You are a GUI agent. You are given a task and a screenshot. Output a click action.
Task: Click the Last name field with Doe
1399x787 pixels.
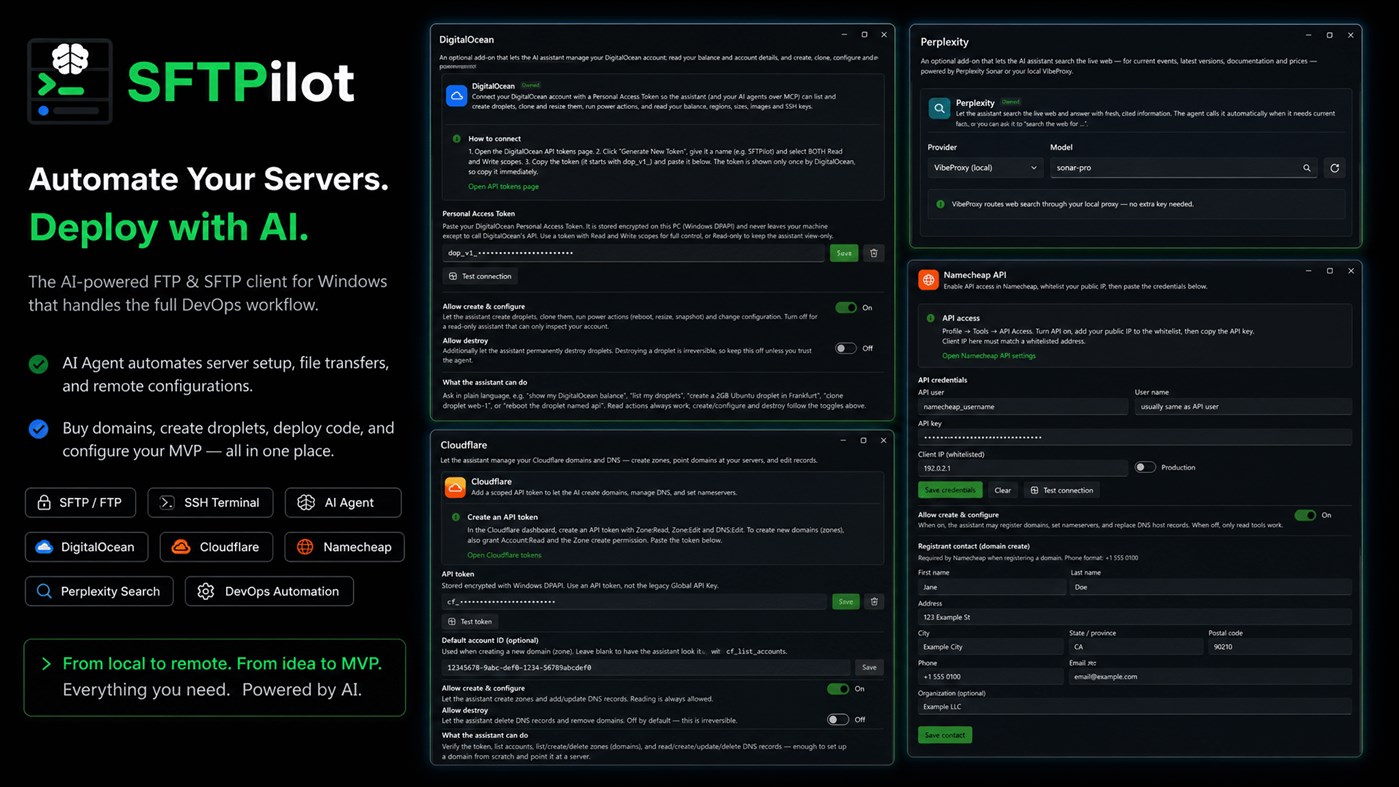[1211, 587]
